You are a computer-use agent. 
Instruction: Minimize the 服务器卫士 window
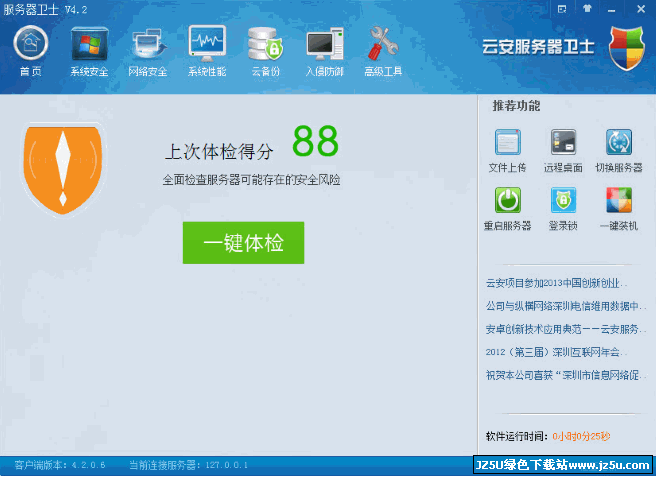pyautogui.click(x=612, y=9)
